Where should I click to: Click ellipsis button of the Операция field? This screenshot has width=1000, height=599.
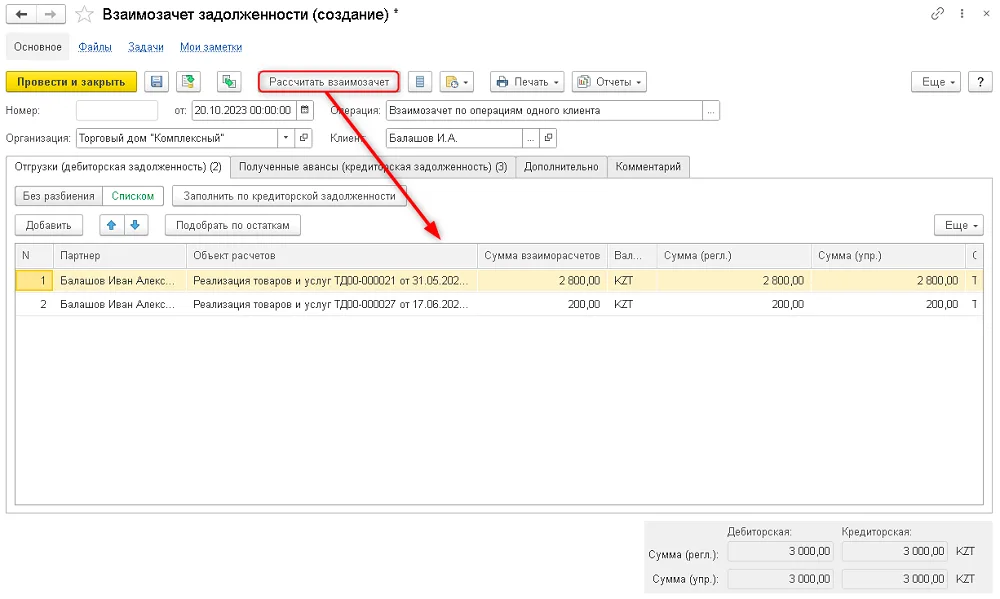point(711,110)
